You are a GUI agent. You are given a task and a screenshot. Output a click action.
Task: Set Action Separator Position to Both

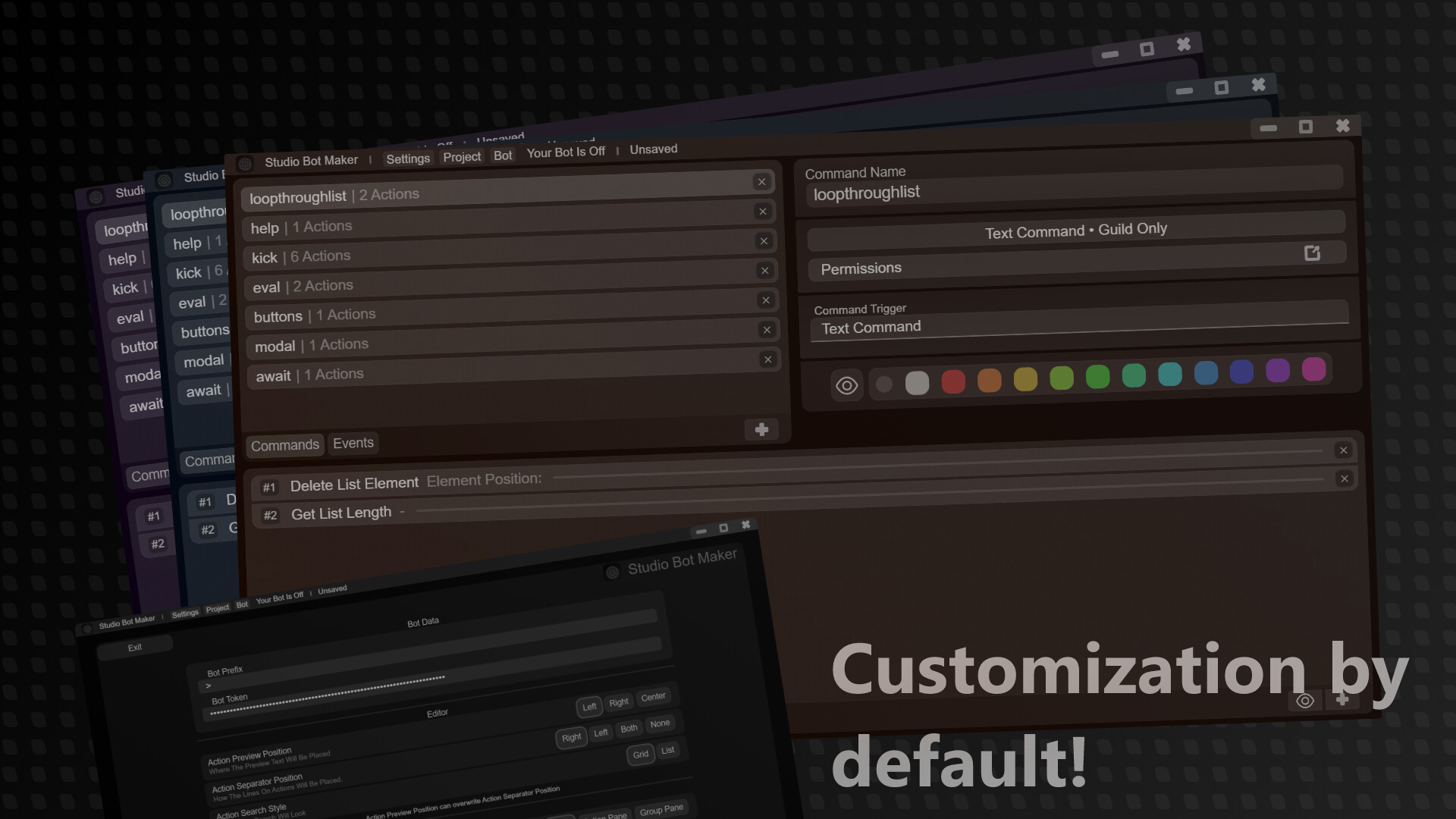pos(629,729)
